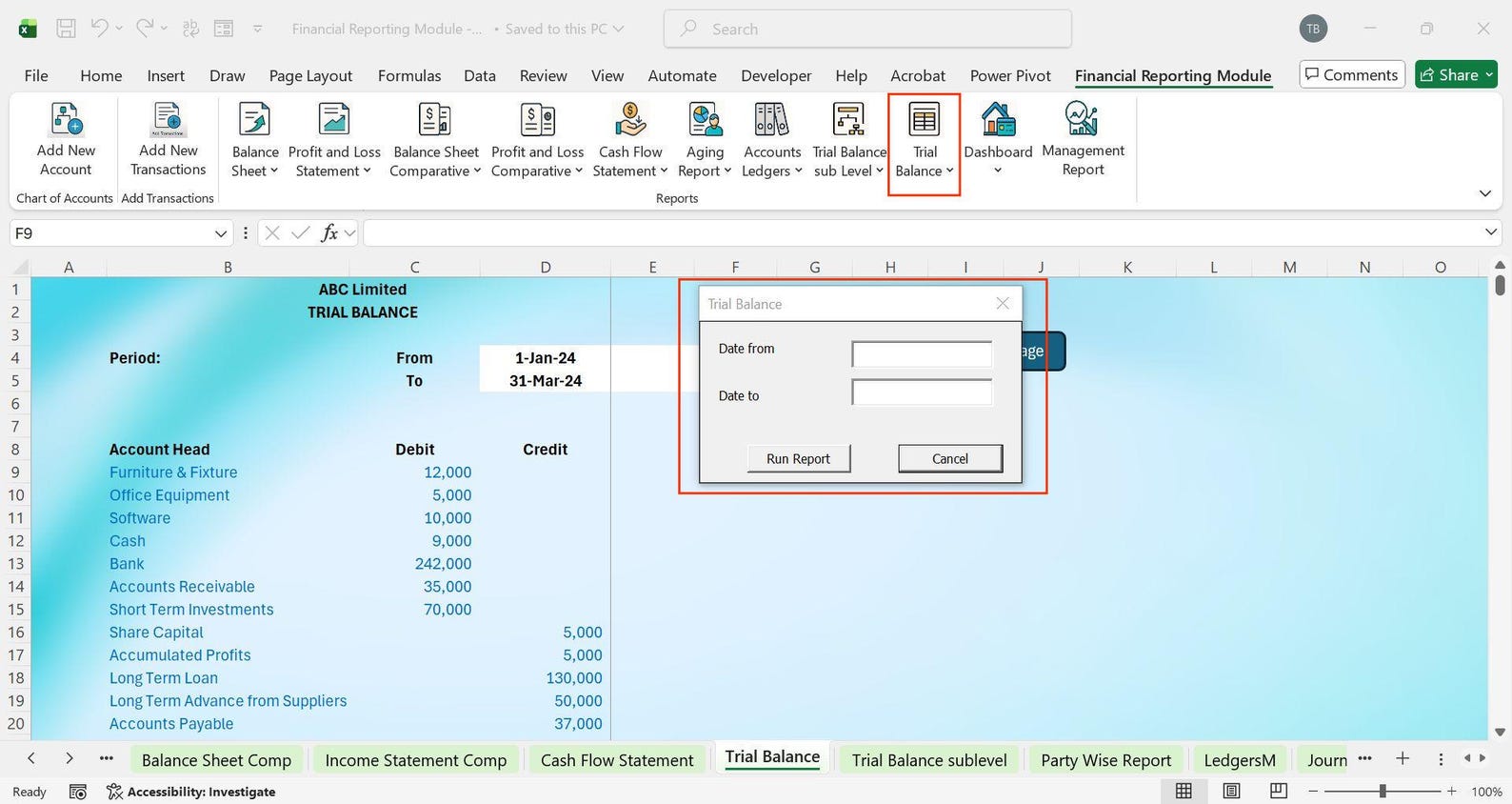Switch to Trial Balance sublevel sheet tab

pos(929,760)
